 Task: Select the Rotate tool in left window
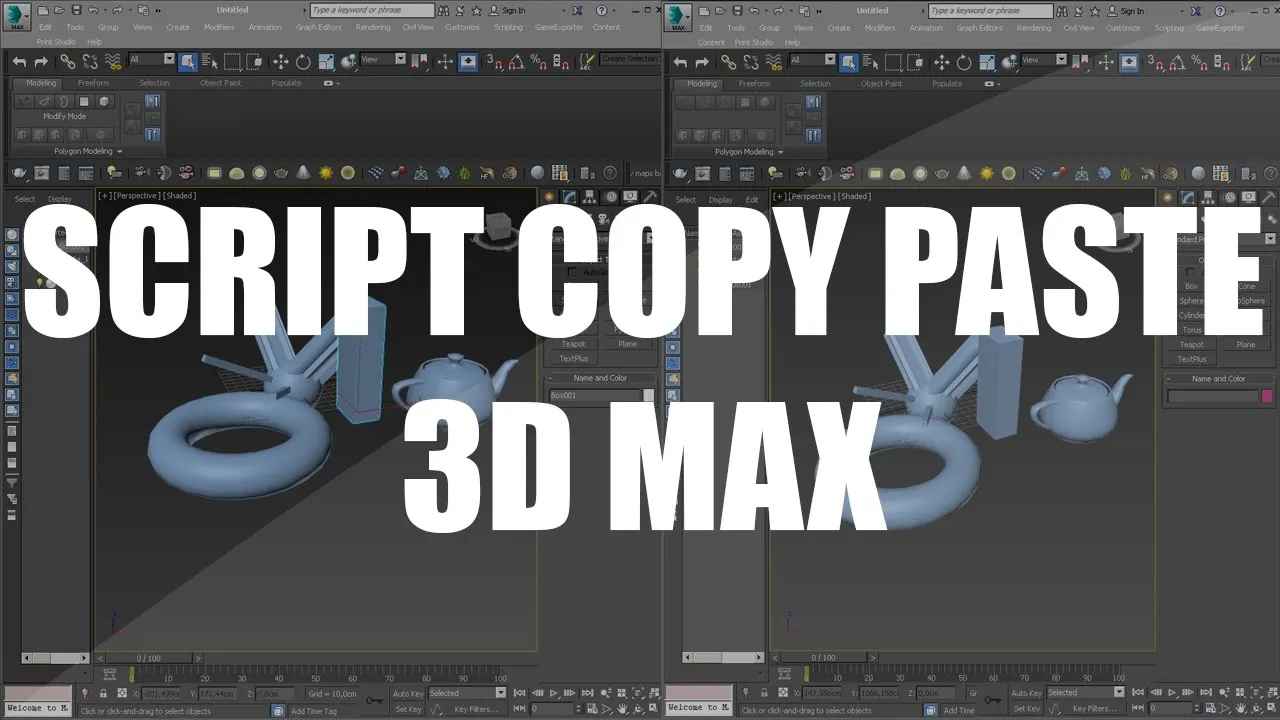[x=303, y=62]
